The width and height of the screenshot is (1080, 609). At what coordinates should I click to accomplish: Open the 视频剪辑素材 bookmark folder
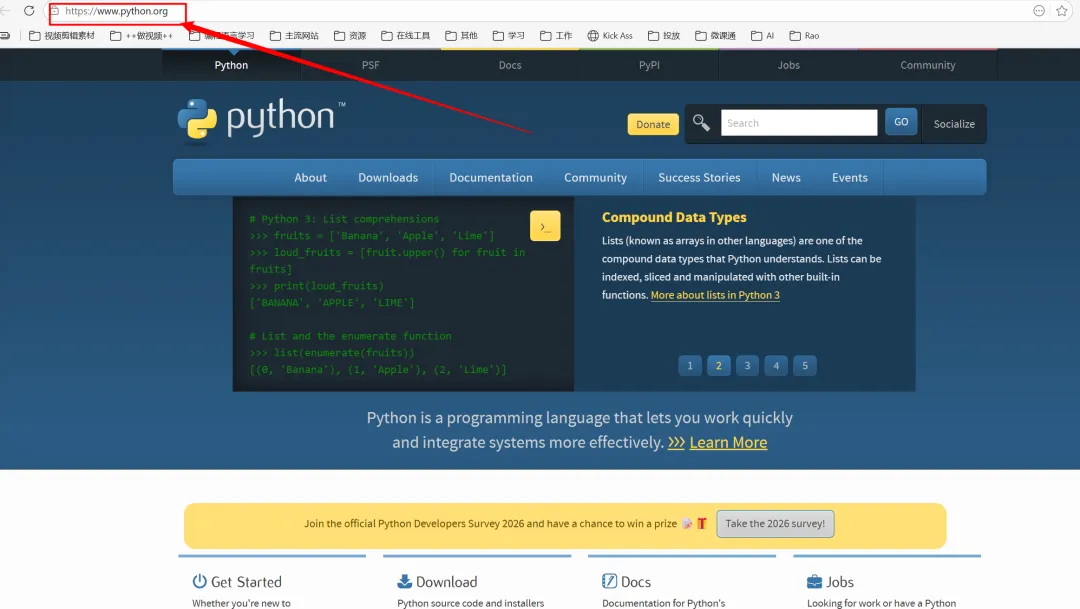pos(61,36)
